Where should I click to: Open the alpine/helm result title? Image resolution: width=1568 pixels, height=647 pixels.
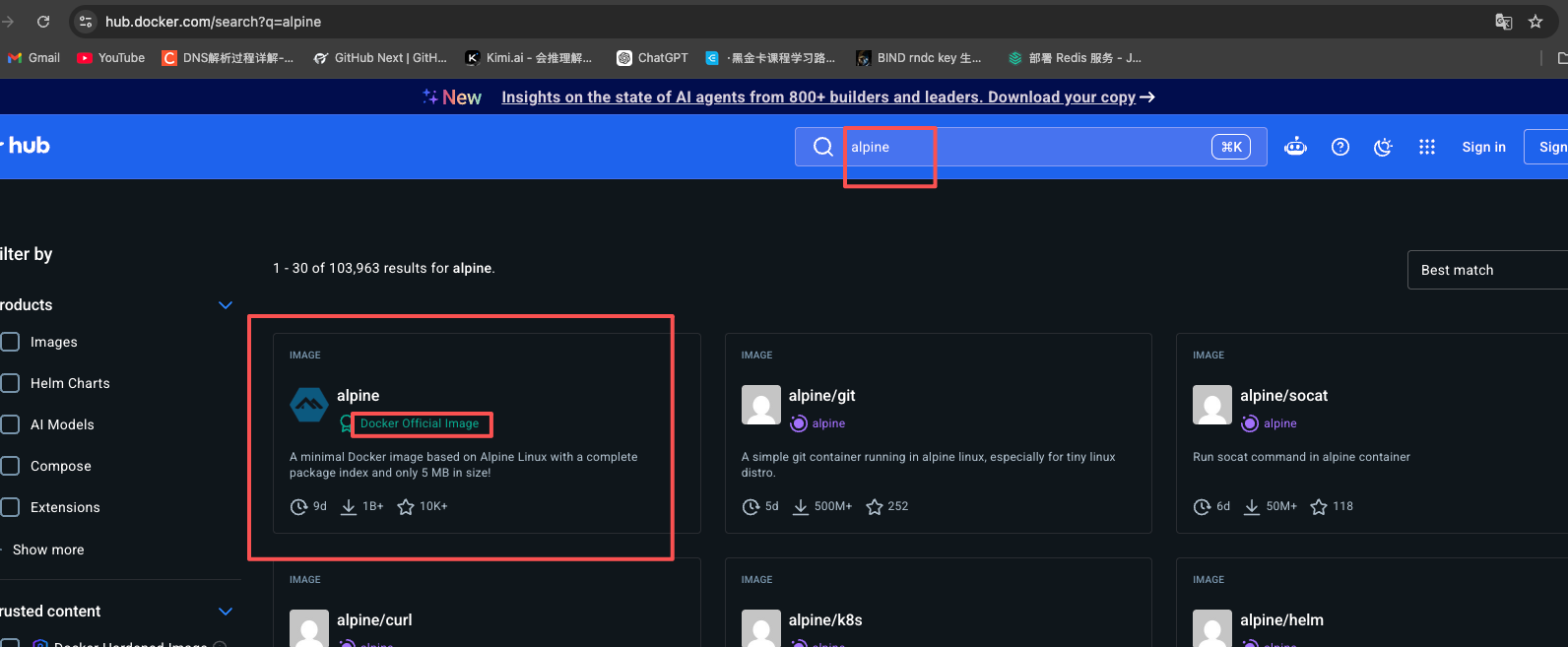(1281, 619)
